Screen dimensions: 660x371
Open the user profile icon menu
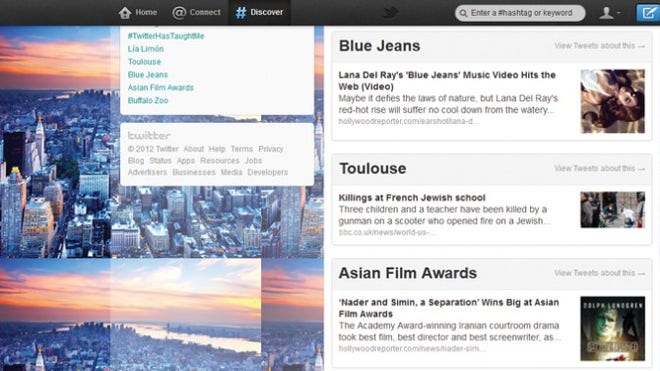609,13
